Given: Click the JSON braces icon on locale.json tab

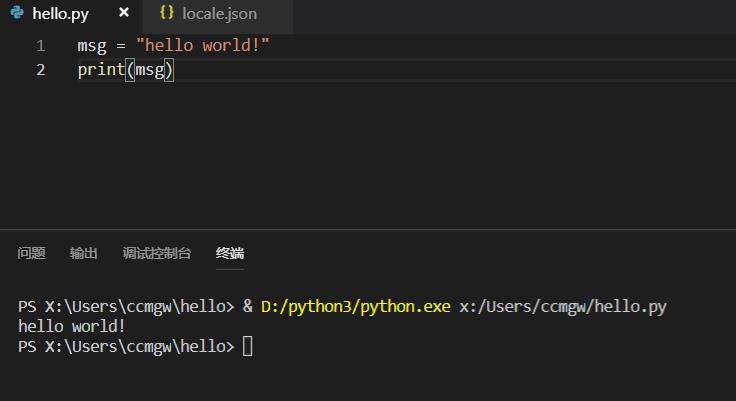Looking at the screenshot, I should [167, 13].
